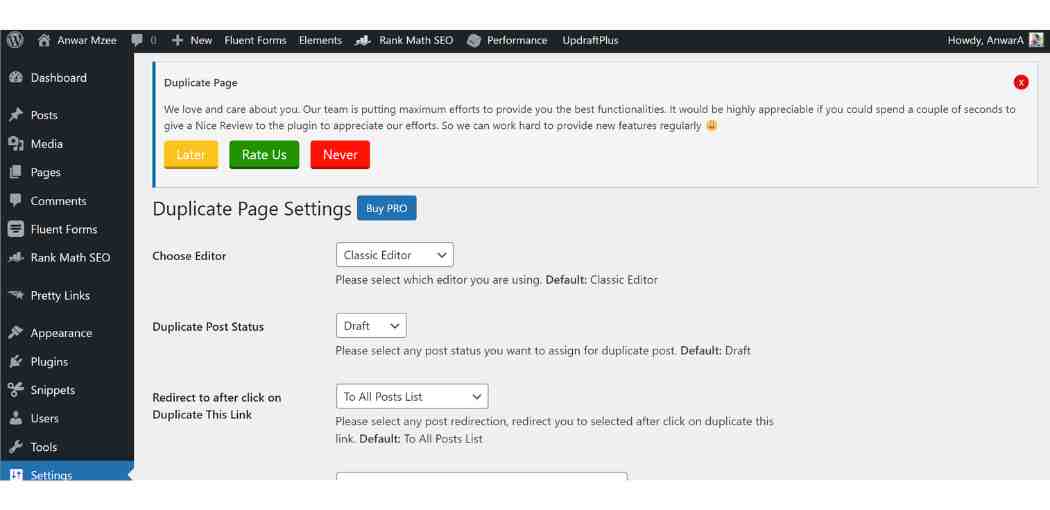Screen dimensions: 1050x510
Task: Open the Redirect To All Posts List dropdown
Action: pyautogui.click(x=412, y=396)
